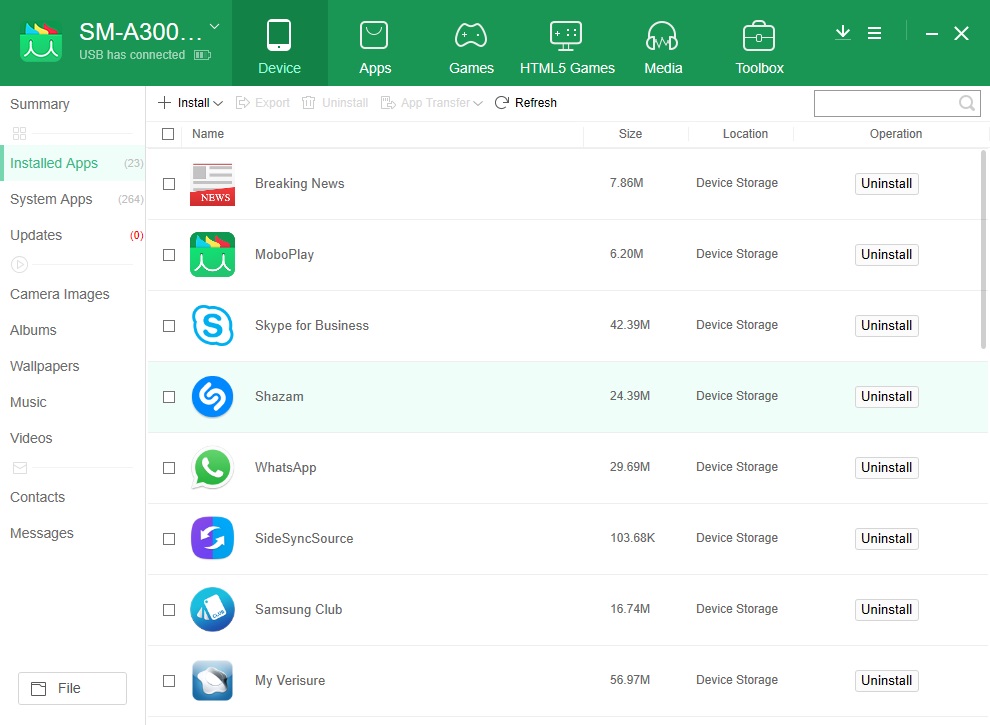Screen dimensions: 990x725
Task: Switch to the Apps section icon
Action: pyautogui.click(x=375, y=35)
